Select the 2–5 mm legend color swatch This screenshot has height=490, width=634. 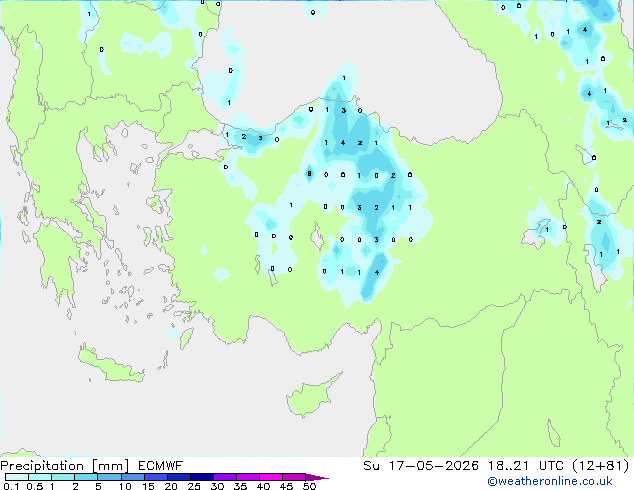87,477
